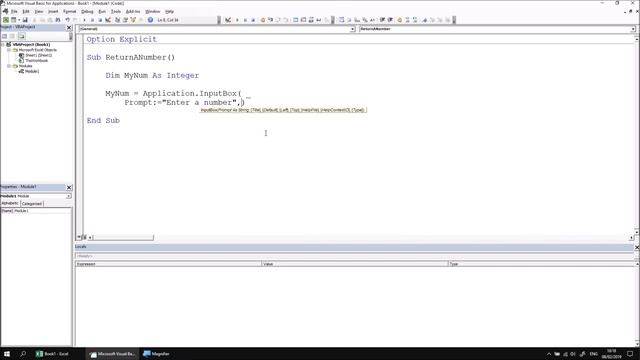Screen dimensions: 640x360
Task: Click Toggle Folders icon in Project Explorer
Action: pos(21,36)
